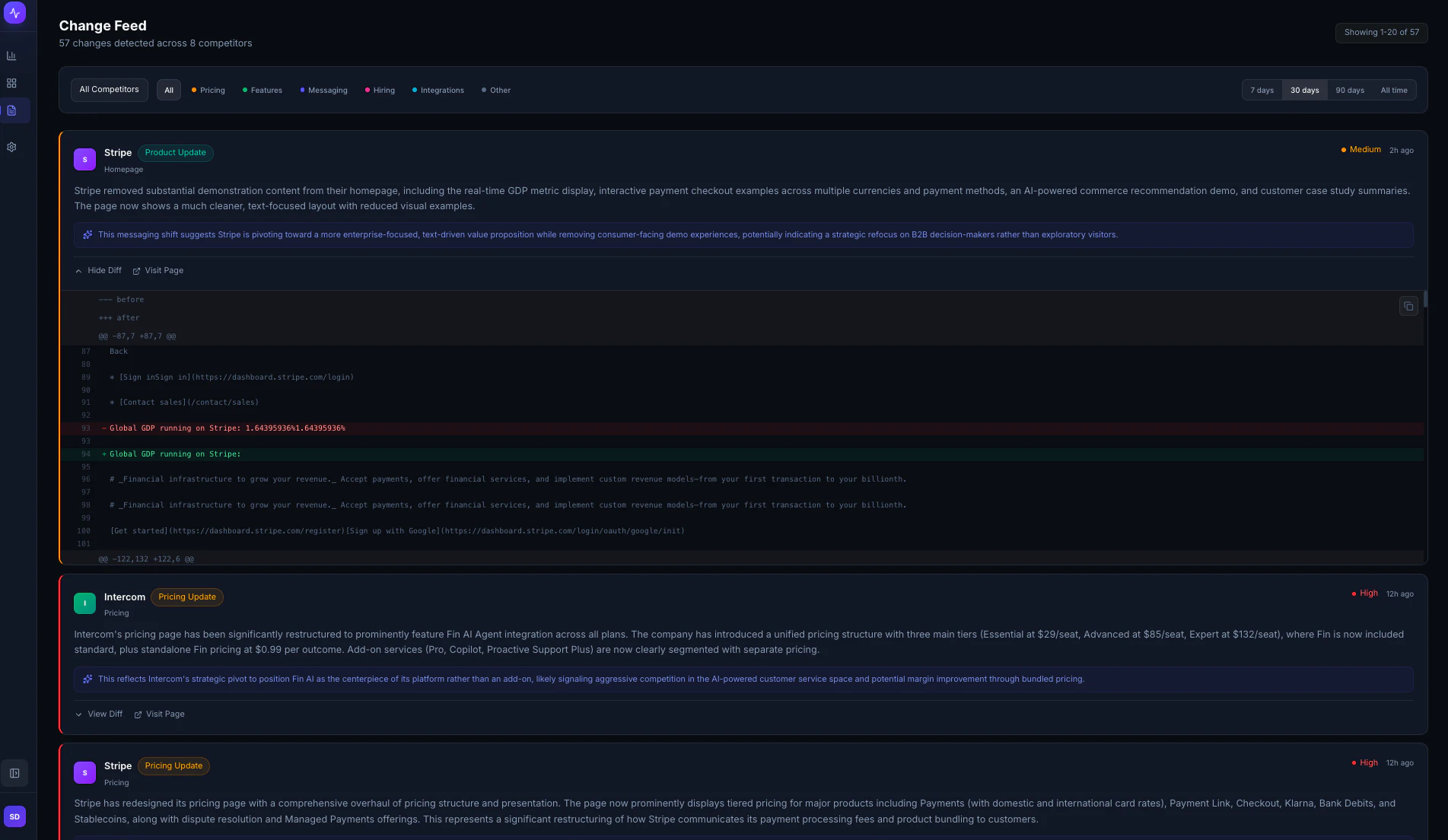Collapse Stripe diff with Hide Diff
The height and width of the screenshot is (840, 1448).
98,270
